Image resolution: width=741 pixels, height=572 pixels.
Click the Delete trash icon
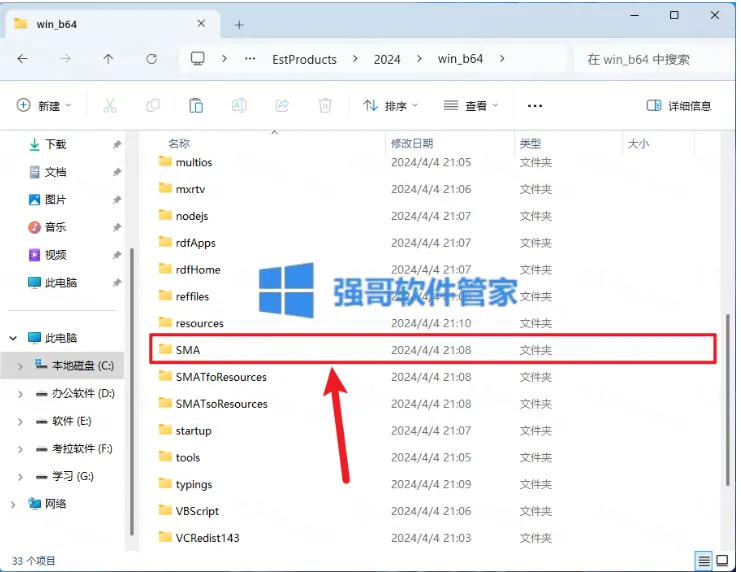point(325,105)
